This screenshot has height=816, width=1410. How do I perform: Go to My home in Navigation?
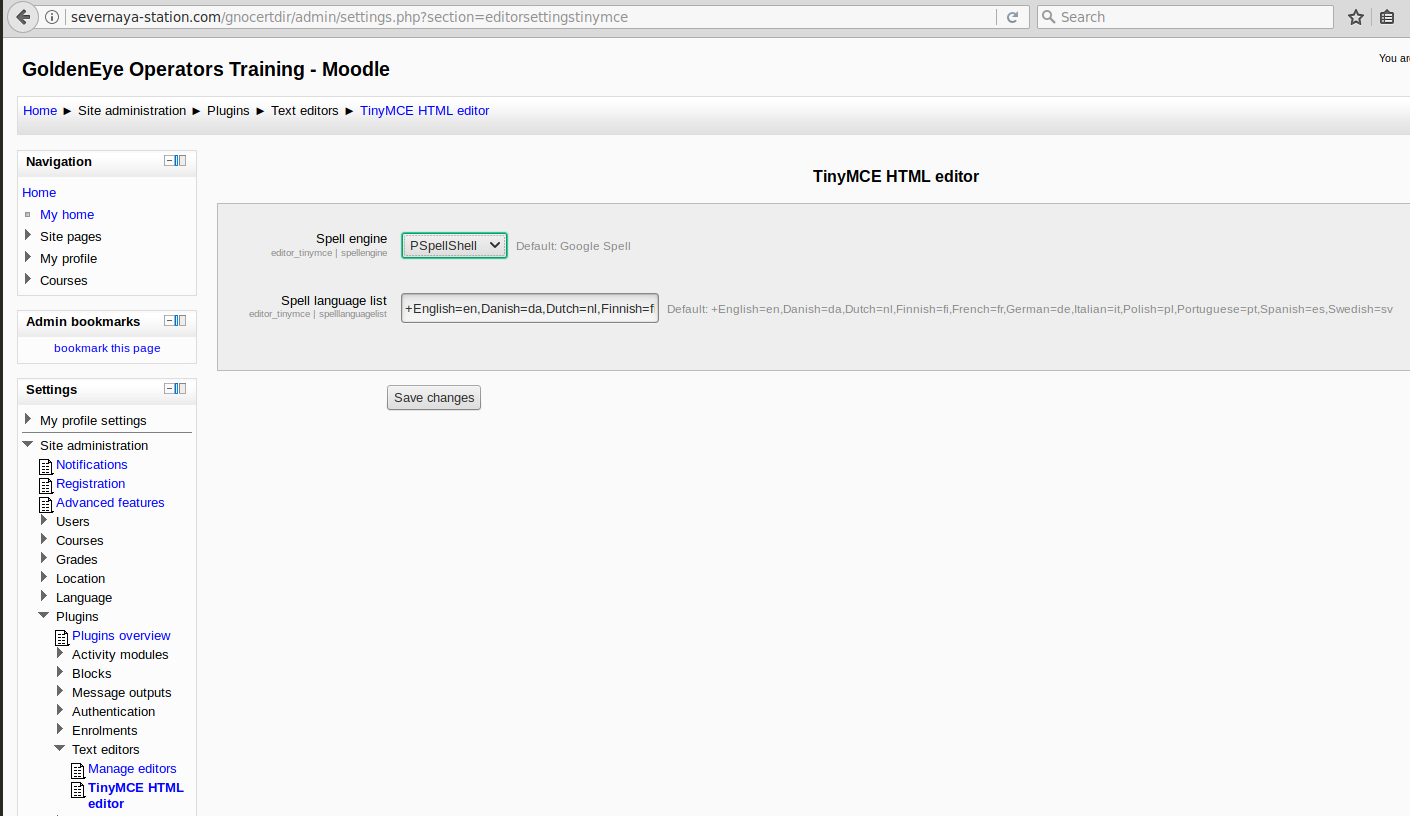[67, 215]
